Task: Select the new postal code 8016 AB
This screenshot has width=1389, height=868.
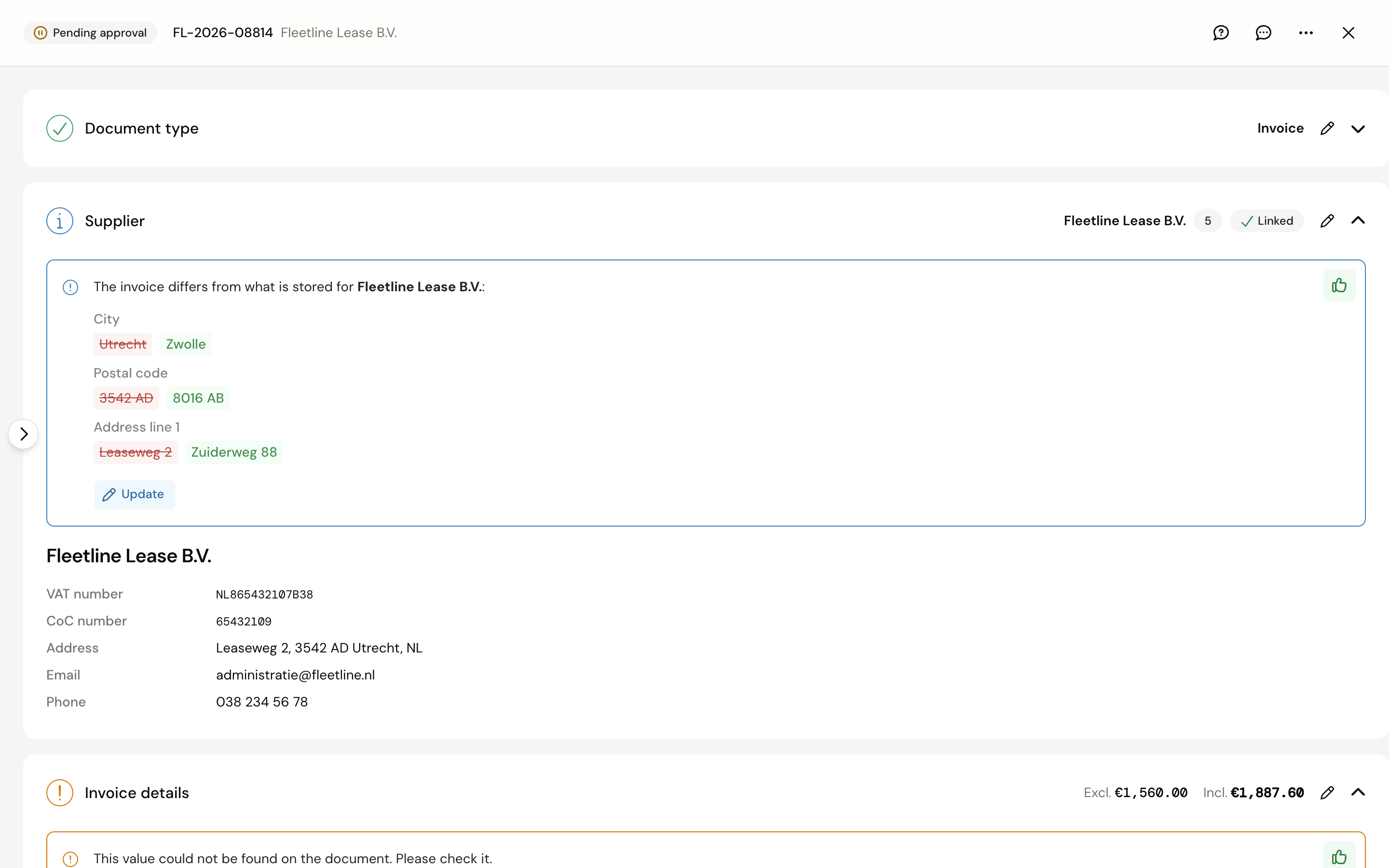Action: coord(198,398)
